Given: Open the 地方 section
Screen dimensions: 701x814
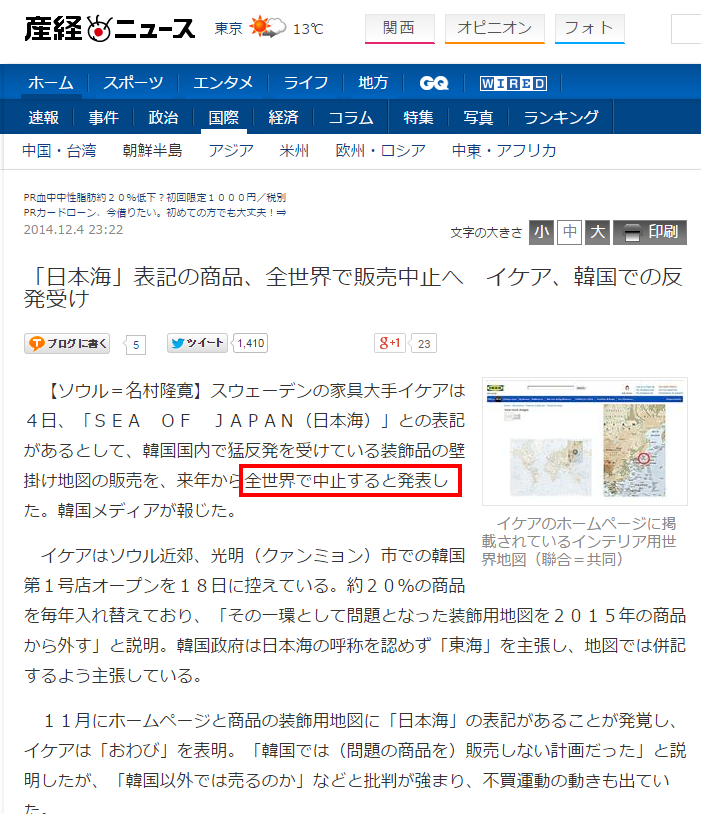Looking at the screenshot, I should click(x=373, y=83).
